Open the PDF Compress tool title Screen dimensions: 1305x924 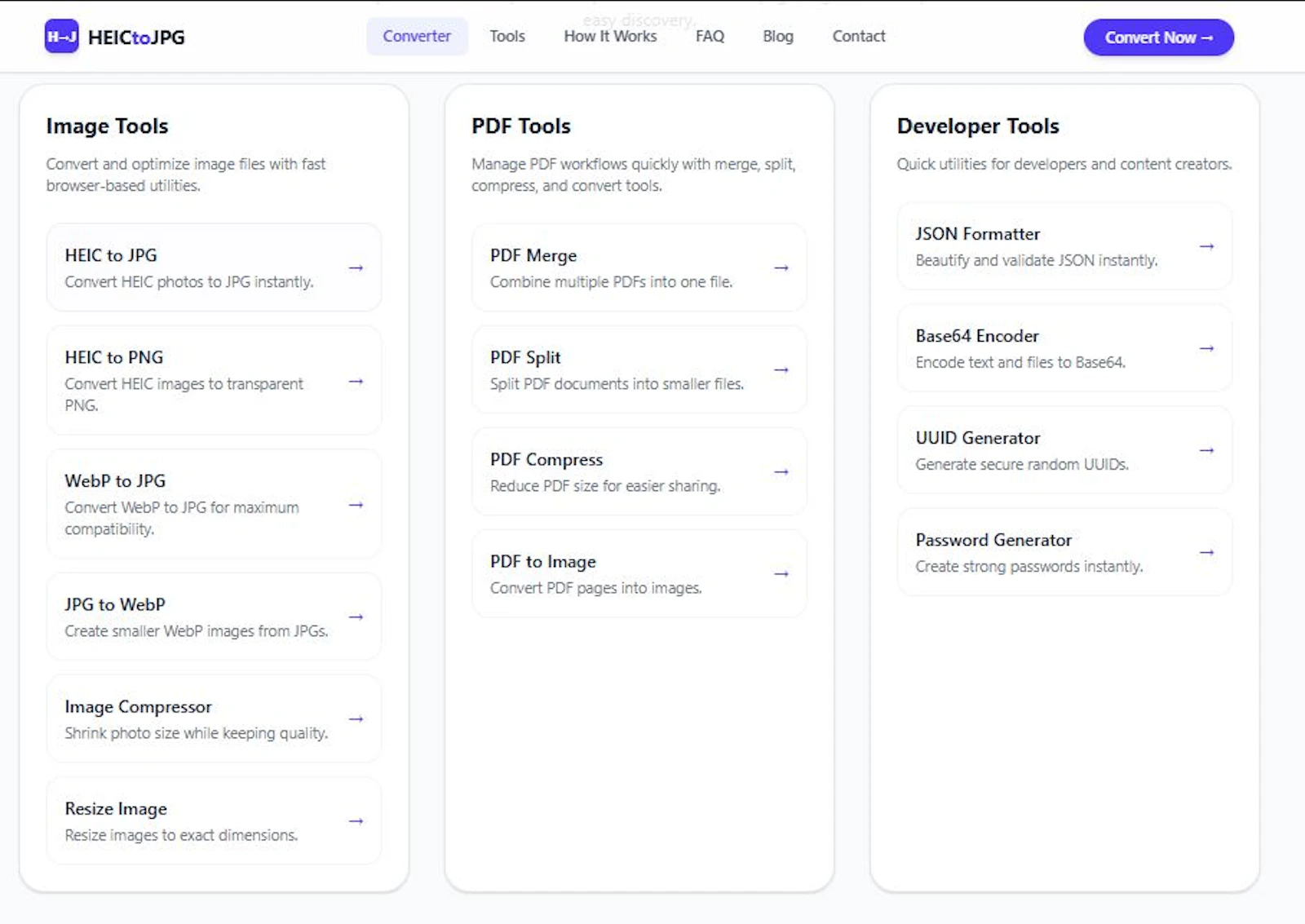[x=546, y=460]
